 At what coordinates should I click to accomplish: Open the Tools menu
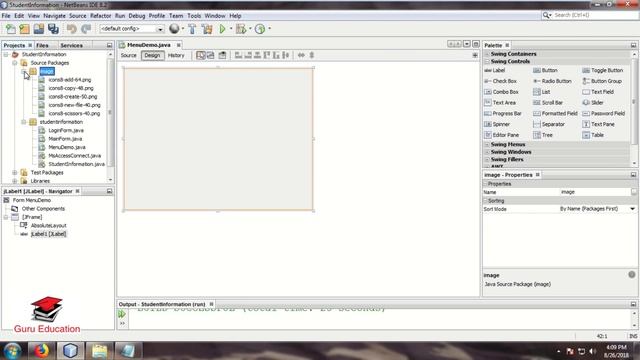194,16
